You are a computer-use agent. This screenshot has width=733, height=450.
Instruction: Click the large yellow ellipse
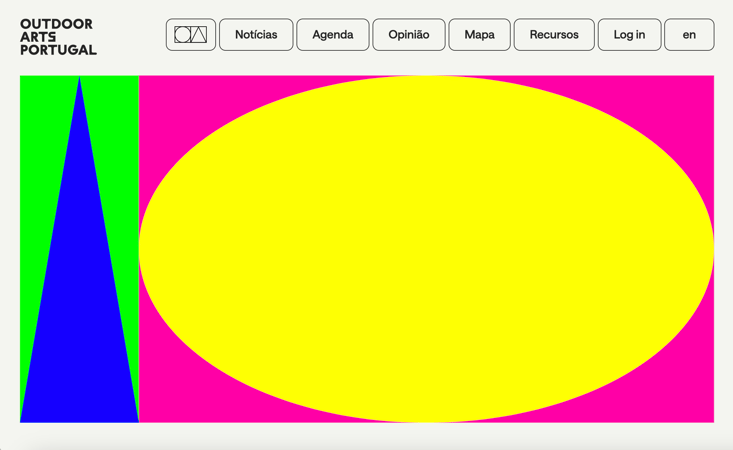point(426,249)
